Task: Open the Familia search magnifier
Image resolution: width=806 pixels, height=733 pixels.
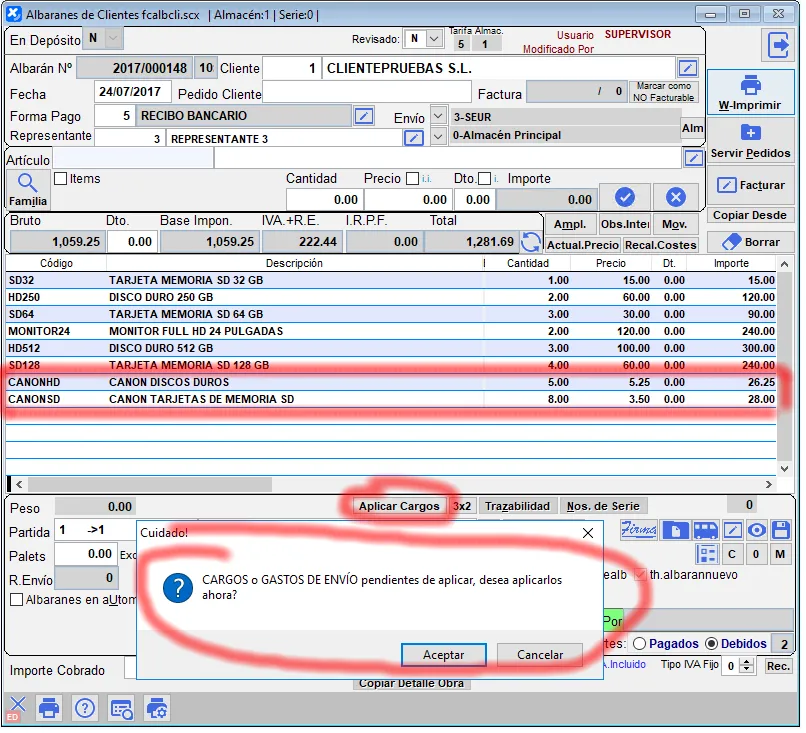Action: (x=28, y=188)
